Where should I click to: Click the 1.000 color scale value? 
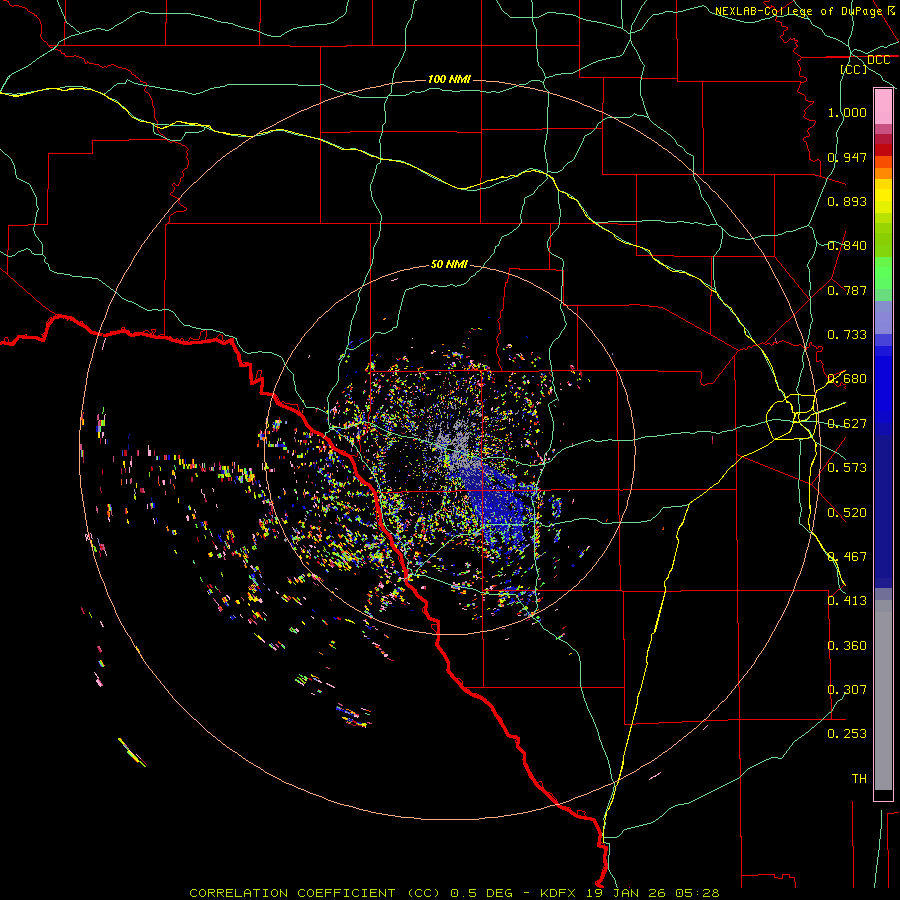(847, 112)
